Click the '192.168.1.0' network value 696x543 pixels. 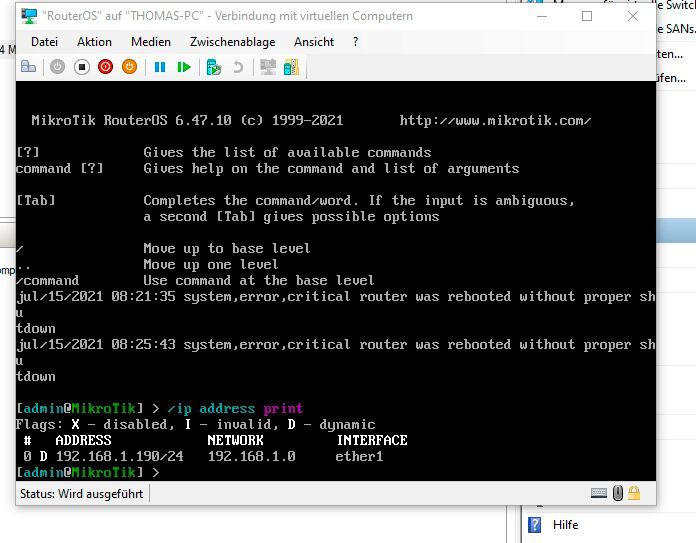pyautogui.click(x=252, y=456)
